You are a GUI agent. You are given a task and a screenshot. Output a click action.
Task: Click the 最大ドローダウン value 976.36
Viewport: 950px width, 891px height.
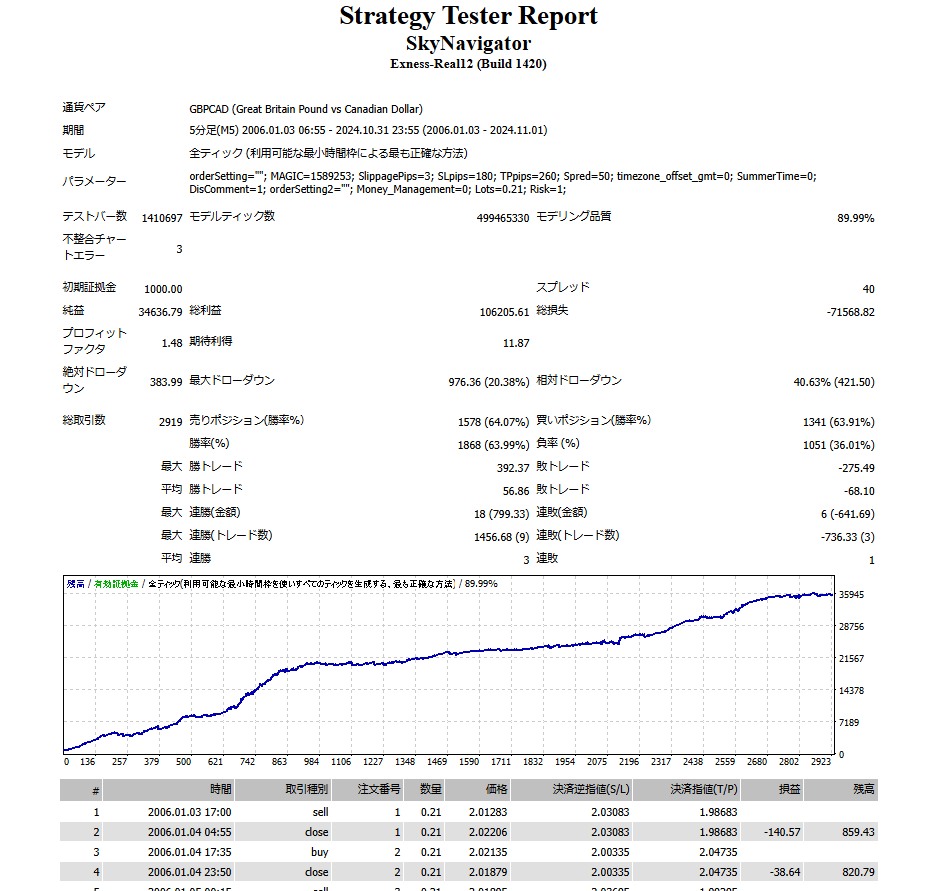pos(488,382)
